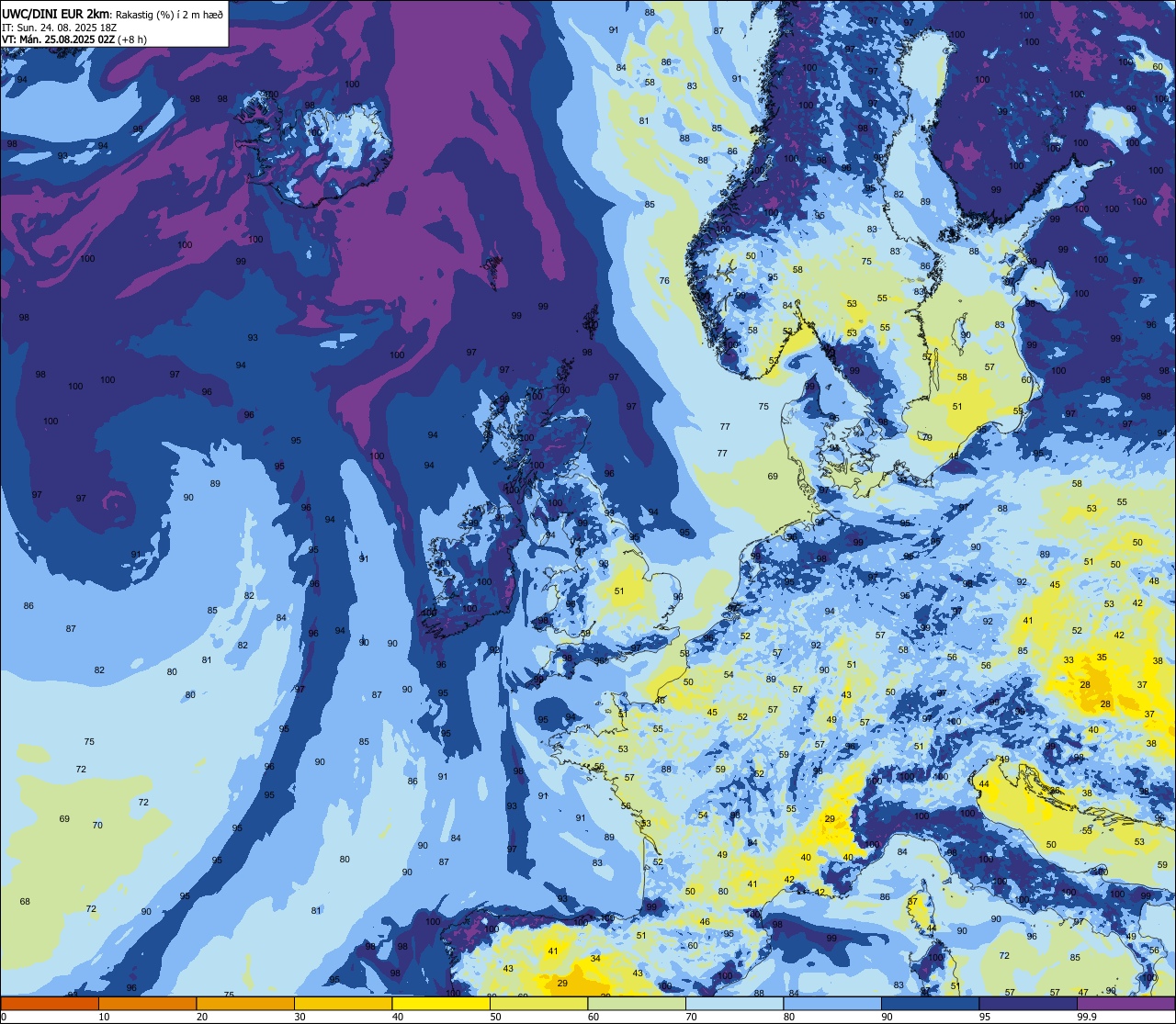Click the humidity value '76' in the North Sea
This screenshot has height=1024, width=1176.
tap(664, 281)
